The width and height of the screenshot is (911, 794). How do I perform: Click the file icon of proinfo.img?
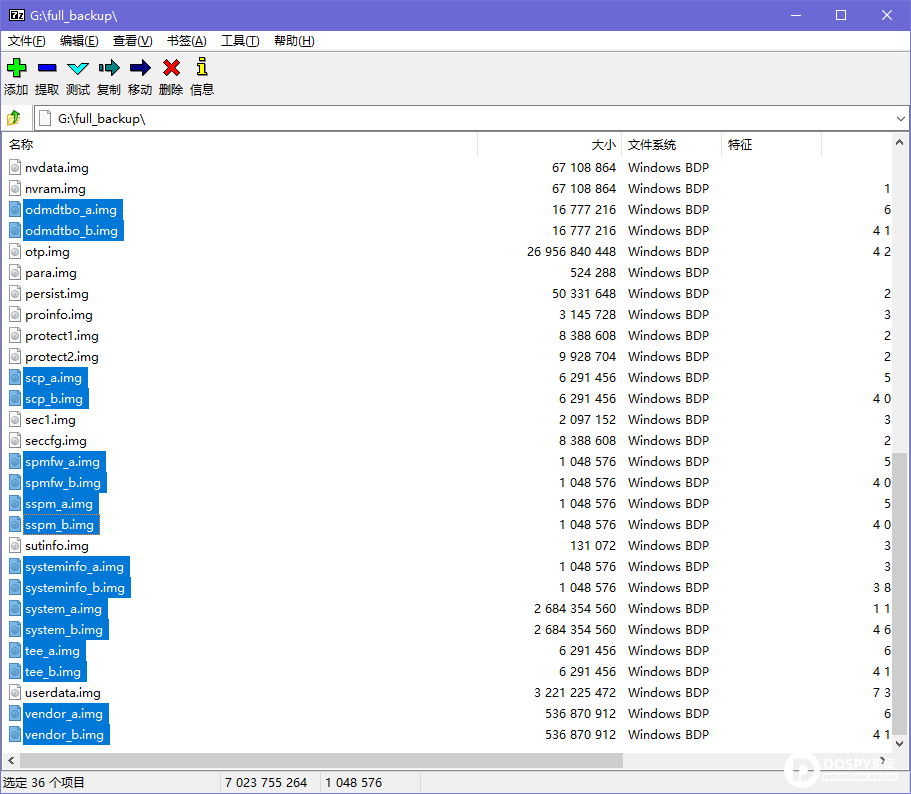coord(15,315)
